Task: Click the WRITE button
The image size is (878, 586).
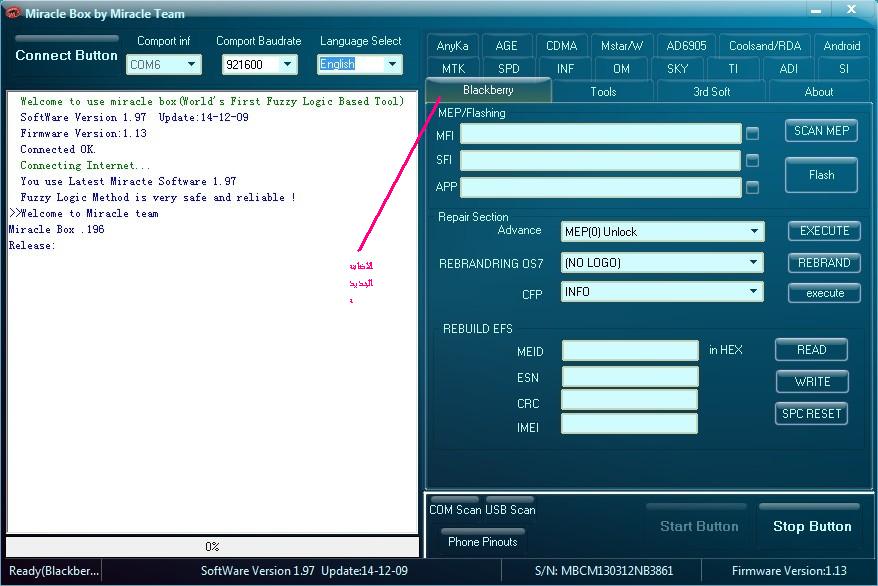Action: [x=812, y=382]
